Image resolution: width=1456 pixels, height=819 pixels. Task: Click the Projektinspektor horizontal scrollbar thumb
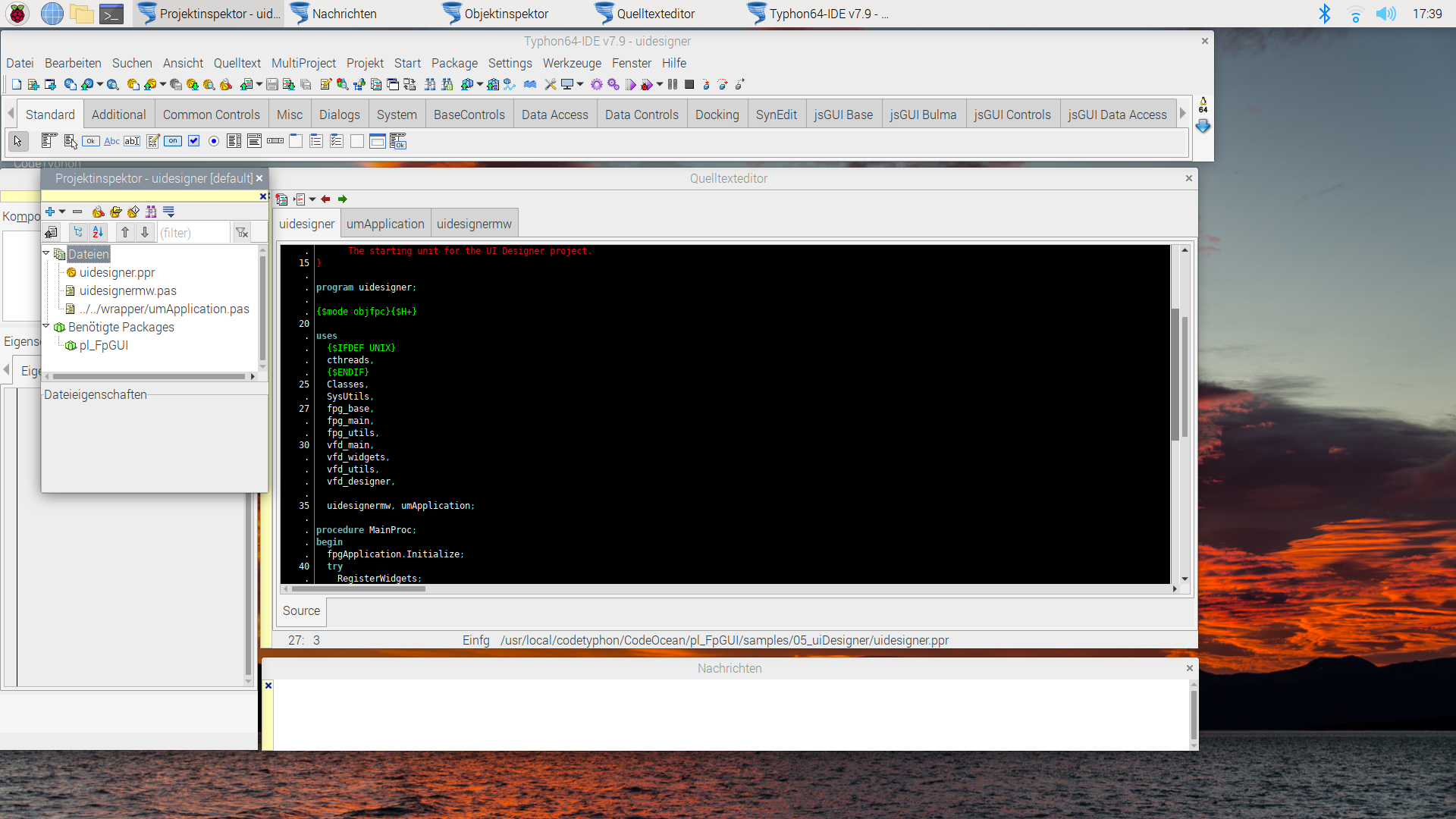click(148, 376)
